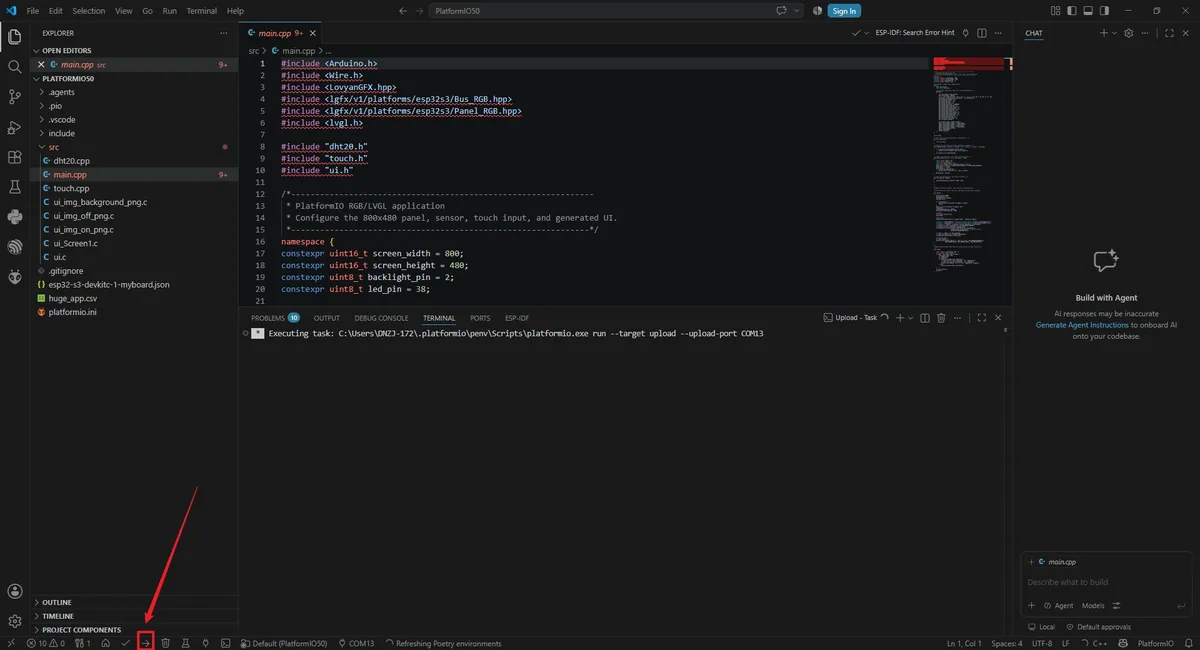The height and width of the screenshot is (650, 1200).
Task: Open the Testing flask view in activity bar
Action: tap(15, 187)
